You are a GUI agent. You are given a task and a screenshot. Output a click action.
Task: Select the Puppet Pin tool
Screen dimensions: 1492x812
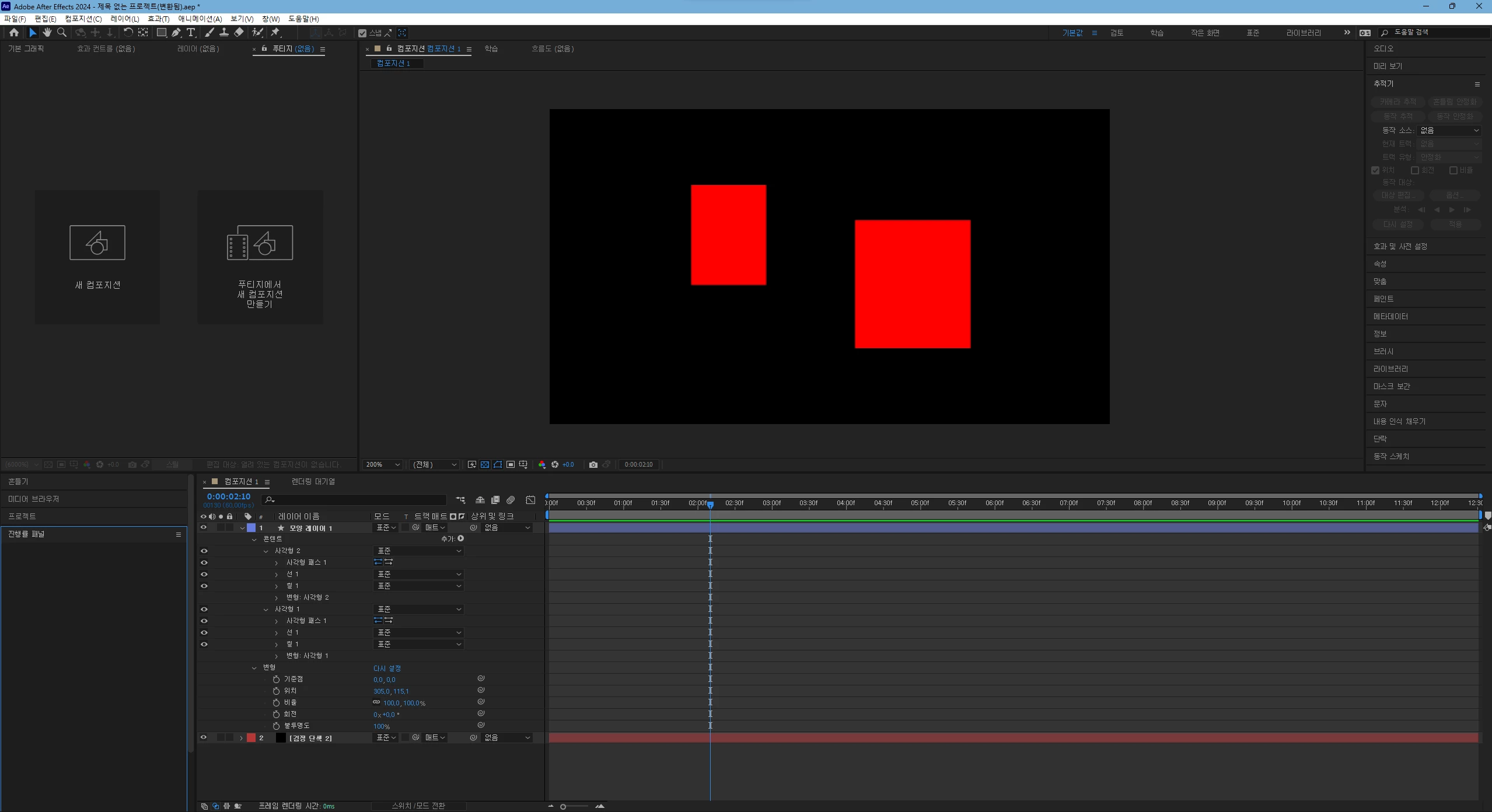[275, 33]
